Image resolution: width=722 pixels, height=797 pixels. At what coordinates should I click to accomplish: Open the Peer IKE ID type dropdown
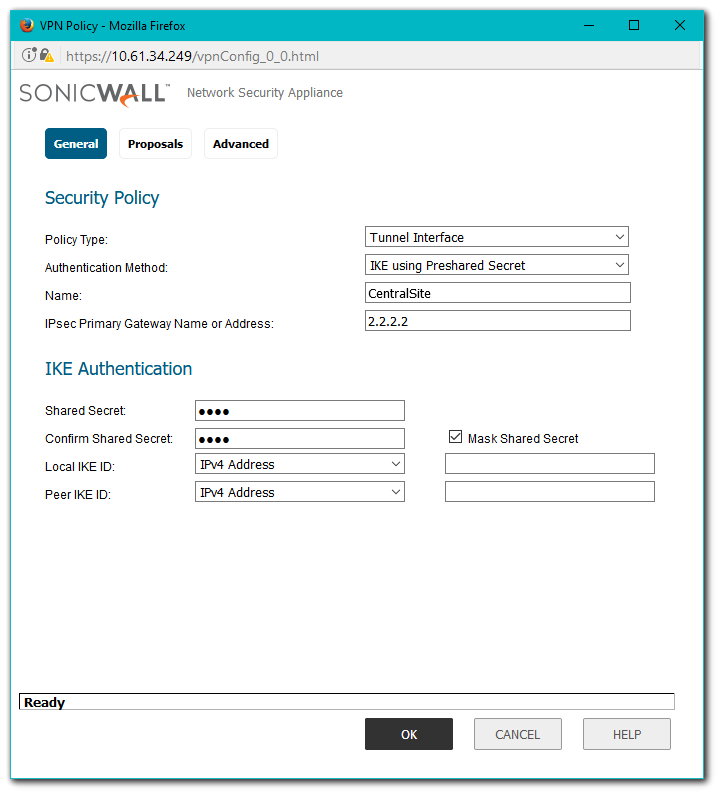coord(299,492)
